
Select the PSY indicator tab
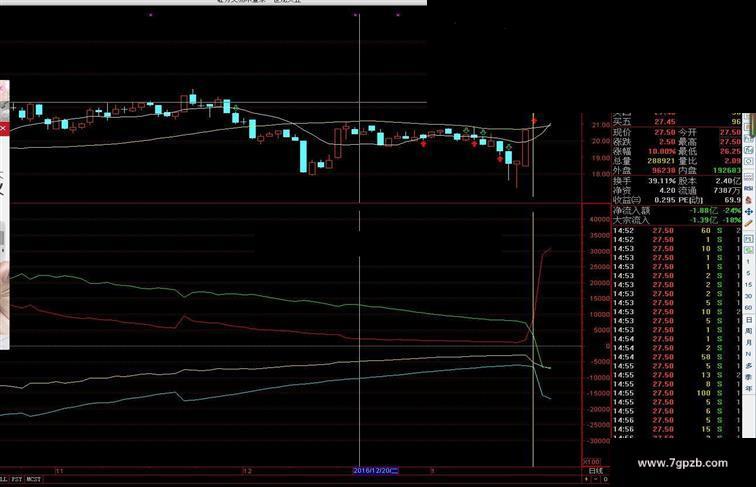(17, 479)
